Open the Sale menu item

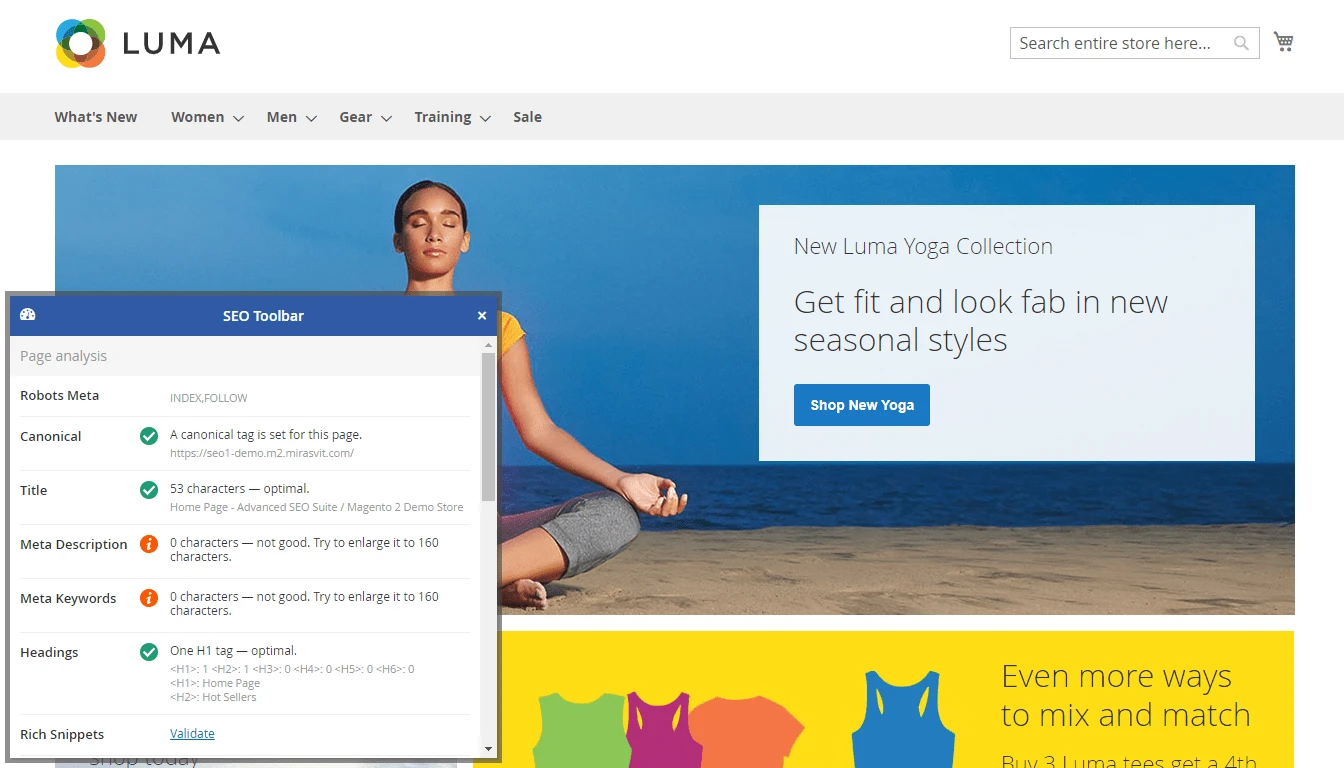coord(527,117)
